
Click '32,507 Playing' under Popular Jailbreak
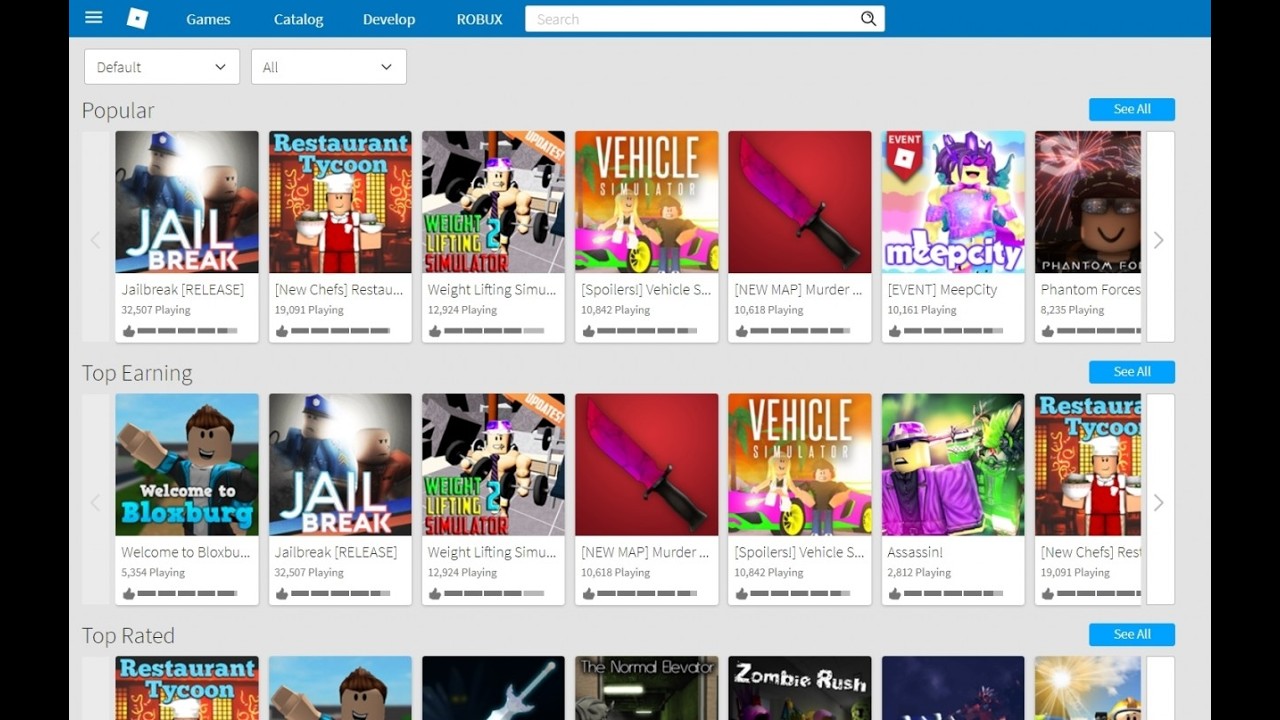tap(156, 310)
